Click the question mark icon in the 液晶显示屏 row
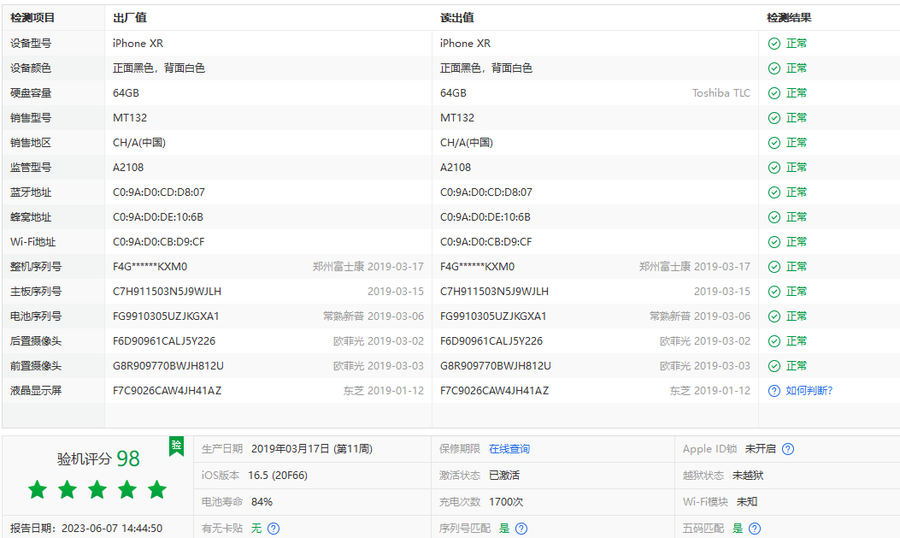The height and width of the screenshot is (538, 900). [x=774, y=391]
